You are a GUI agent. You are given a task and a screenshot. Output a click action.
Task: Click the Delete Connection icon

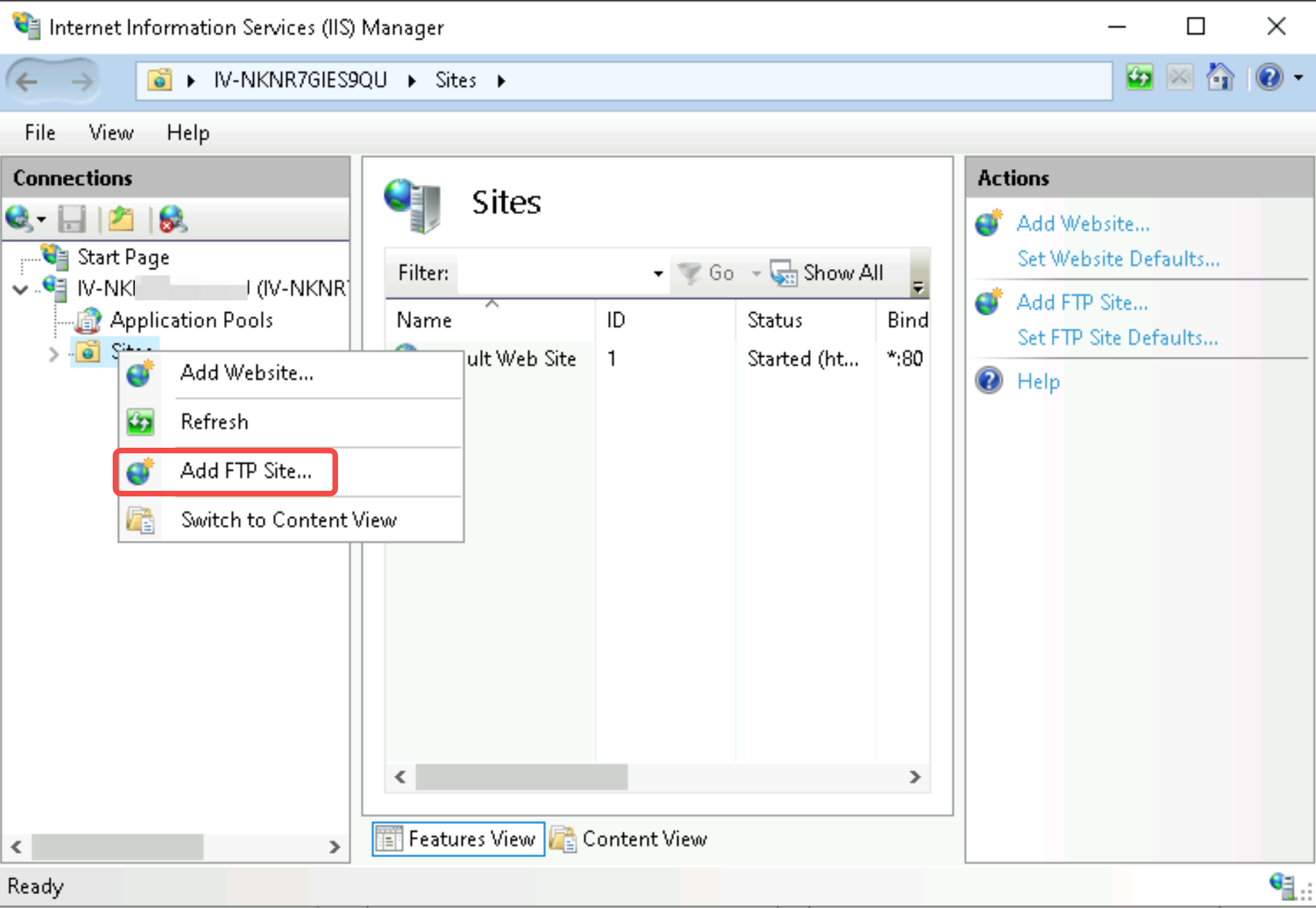pyautogui.click(x=172, y=219)
